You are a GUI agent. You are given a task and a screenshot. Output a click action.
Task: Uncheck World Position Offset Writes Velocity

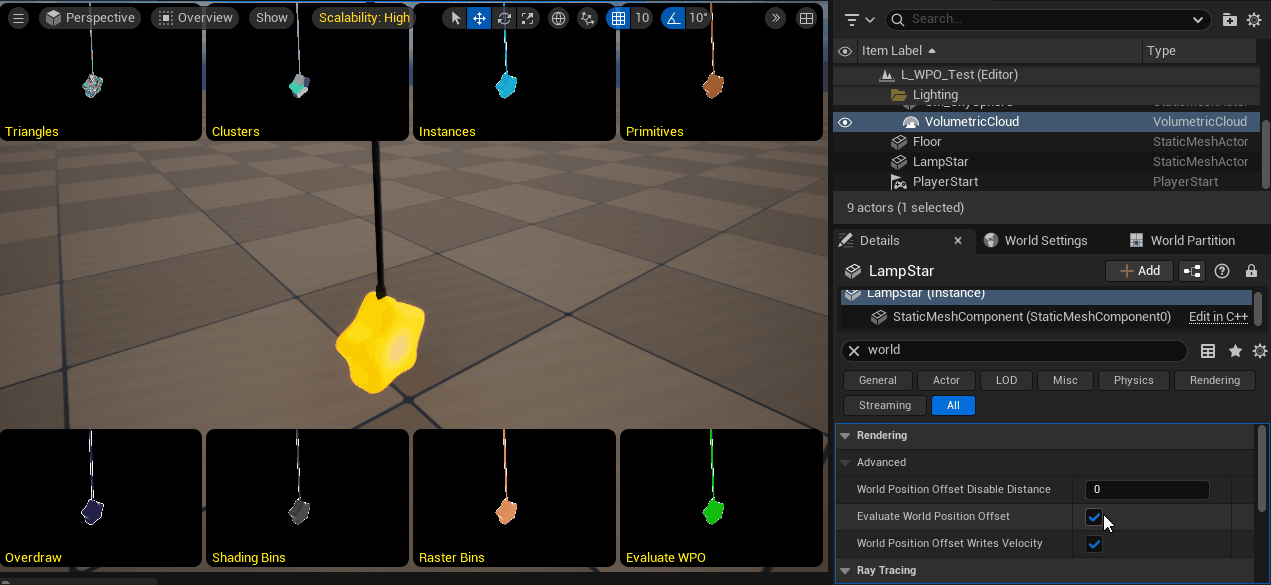click(x=1094, y=544)
